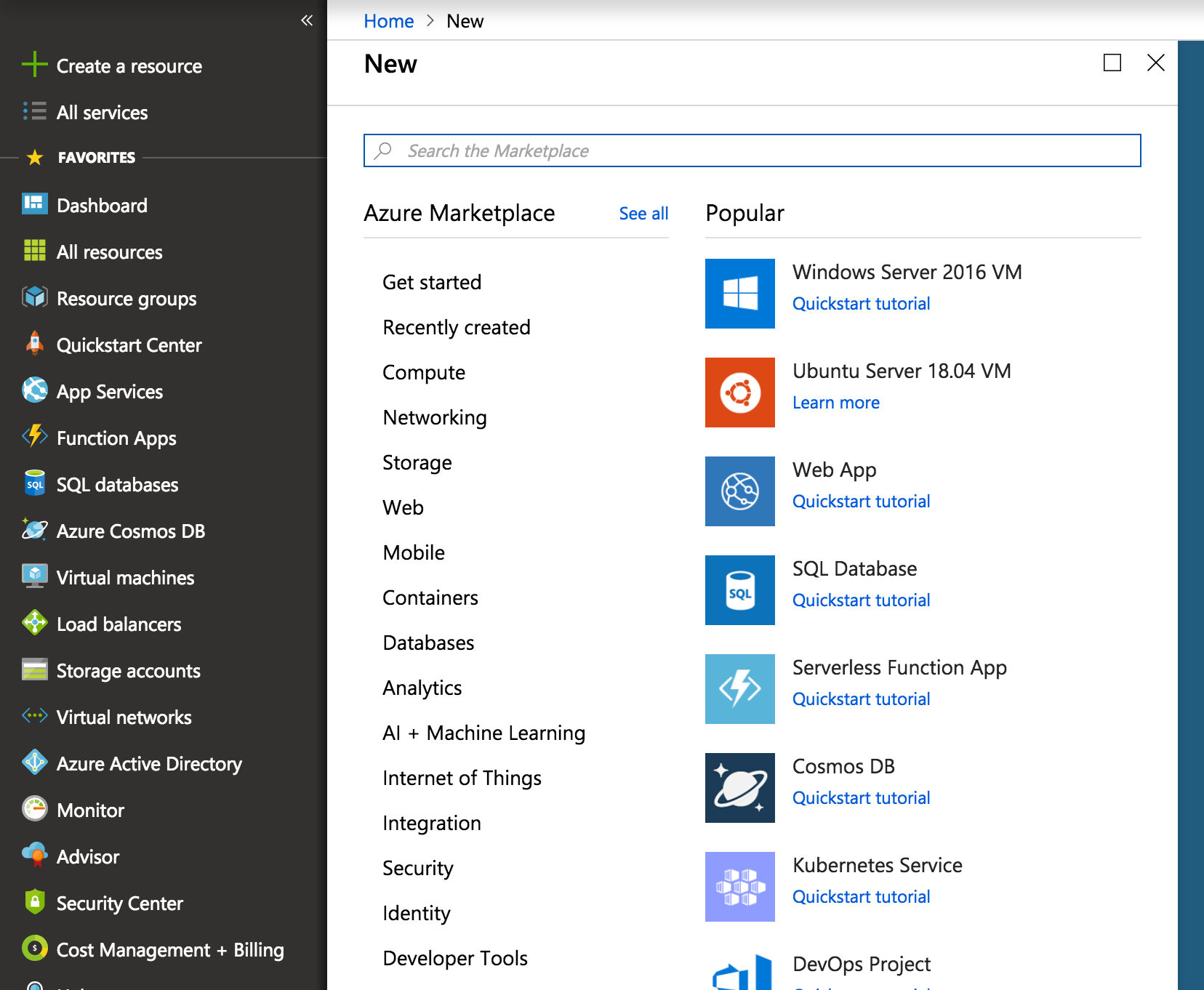
Task: Click the Search the Marketplace field
Action: coord(752,150)
